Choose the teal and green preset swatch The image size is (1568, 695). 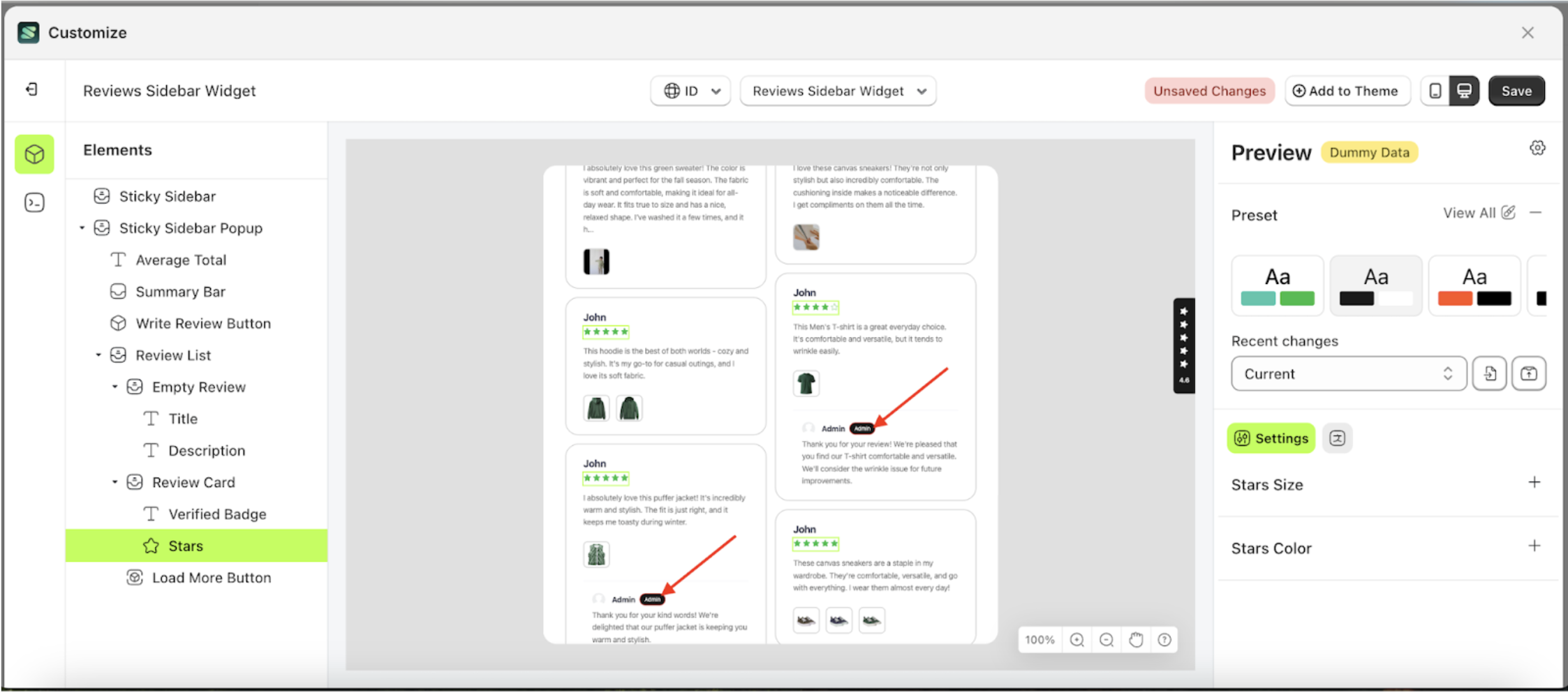pos(1278,286)
